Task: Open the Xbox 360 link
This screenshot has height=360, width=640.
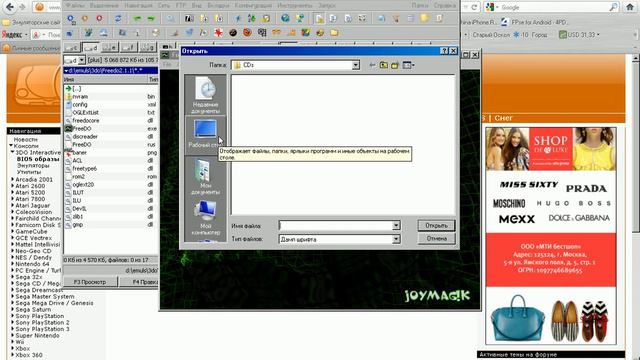Action: [x=29, y=355]
